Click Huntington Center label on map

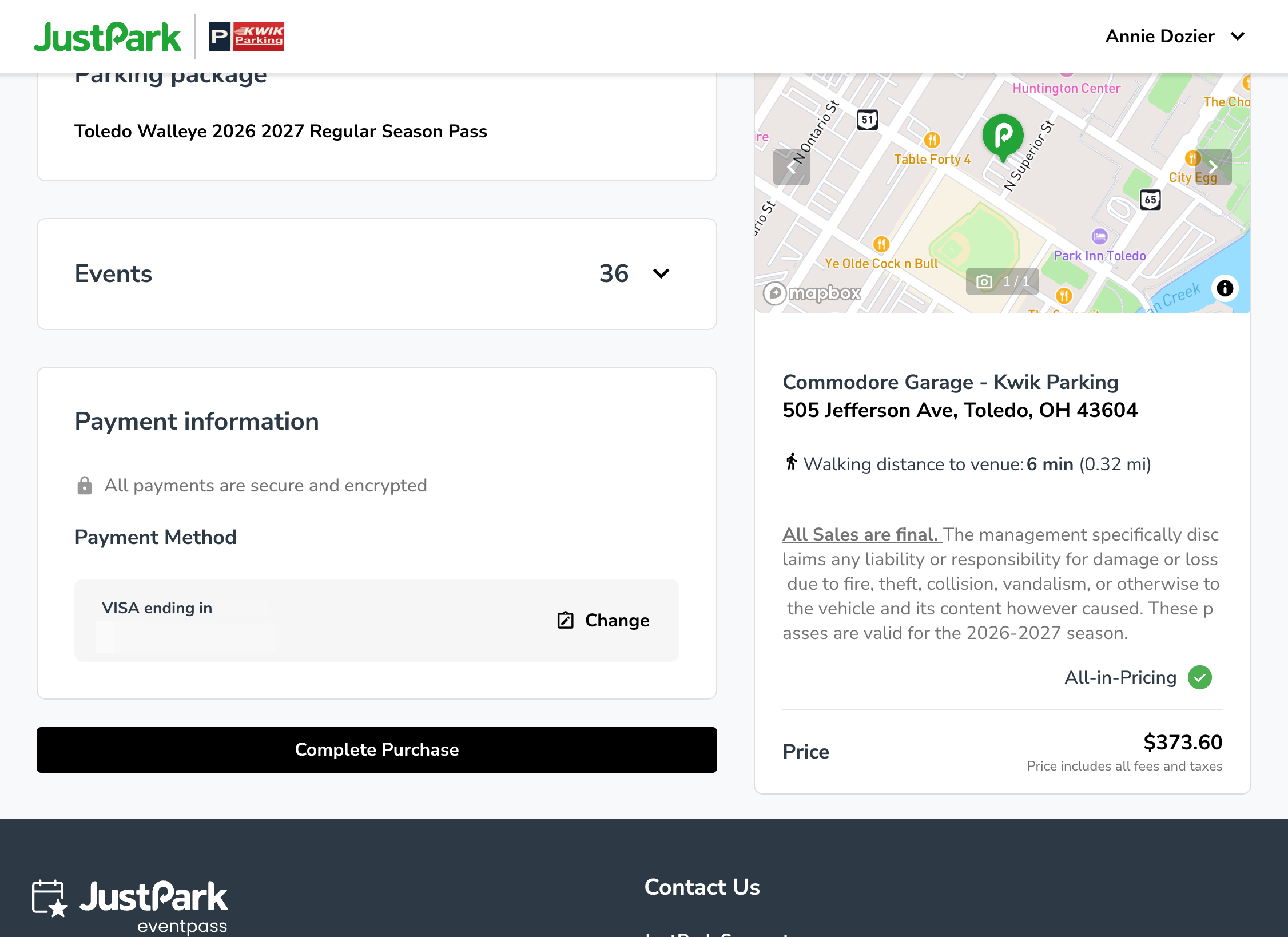tap(1066, 88)
